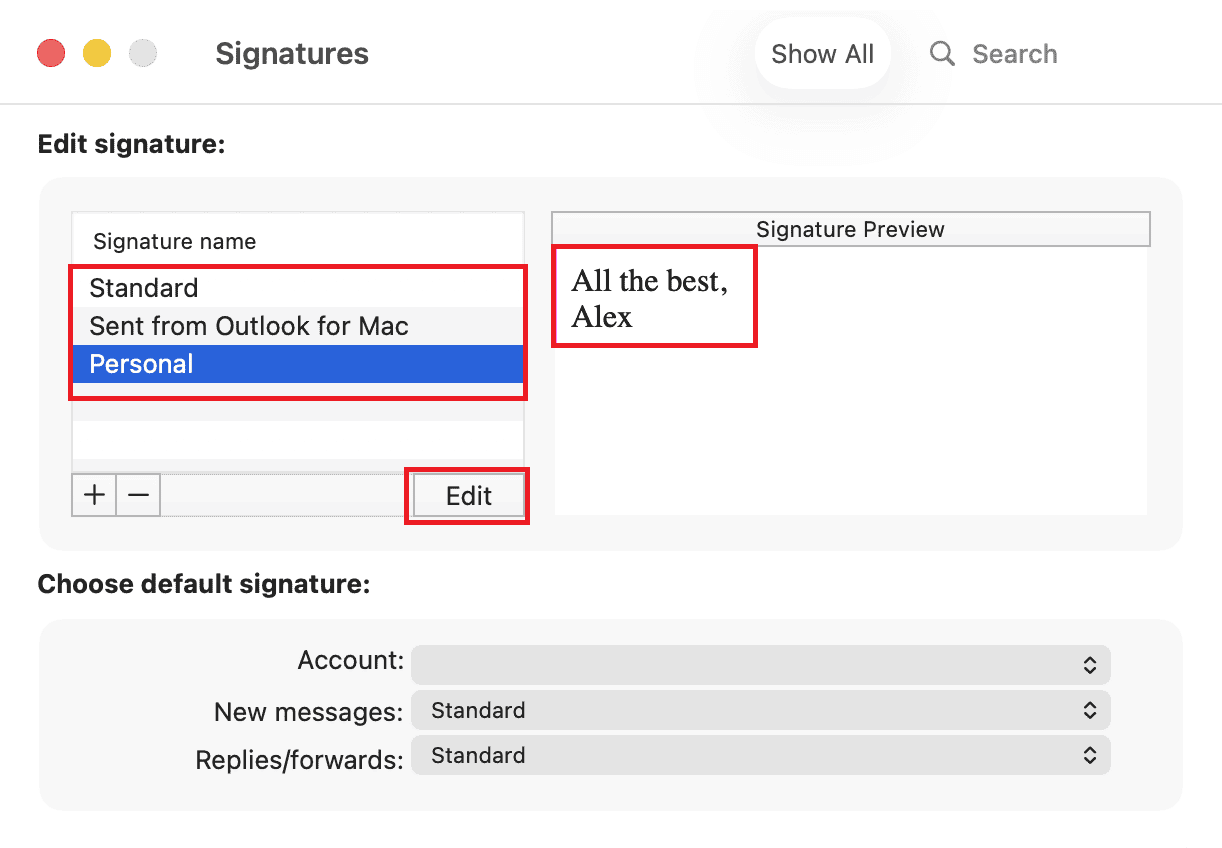The height and width of the screenshot is (848, 1222).
Task: Click the gray zoom window button
Action: [144, 53]
